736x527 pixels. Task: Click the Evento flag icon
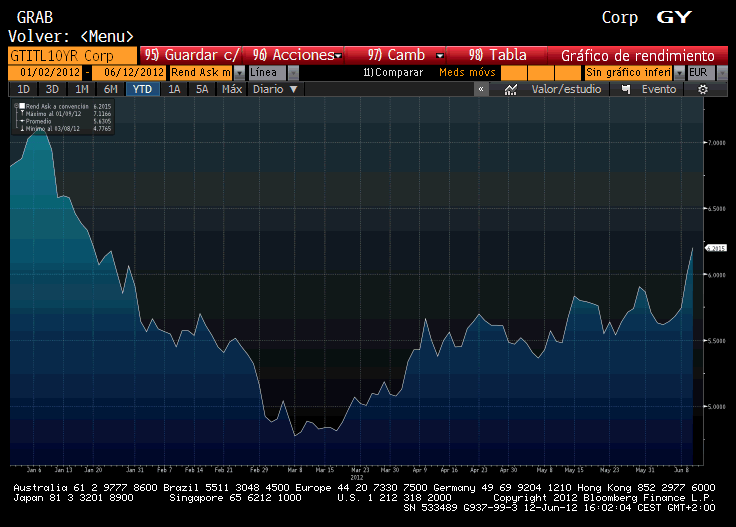[x=626, y=89]
